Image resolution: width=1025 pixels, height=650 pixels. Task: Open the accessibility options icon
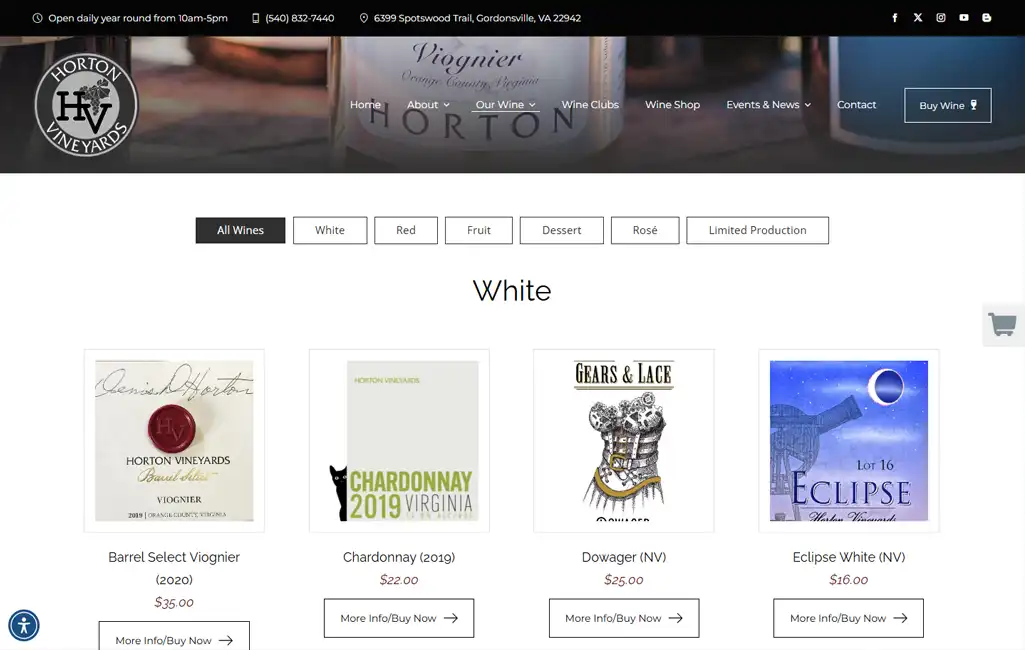[x=24, y=625]
